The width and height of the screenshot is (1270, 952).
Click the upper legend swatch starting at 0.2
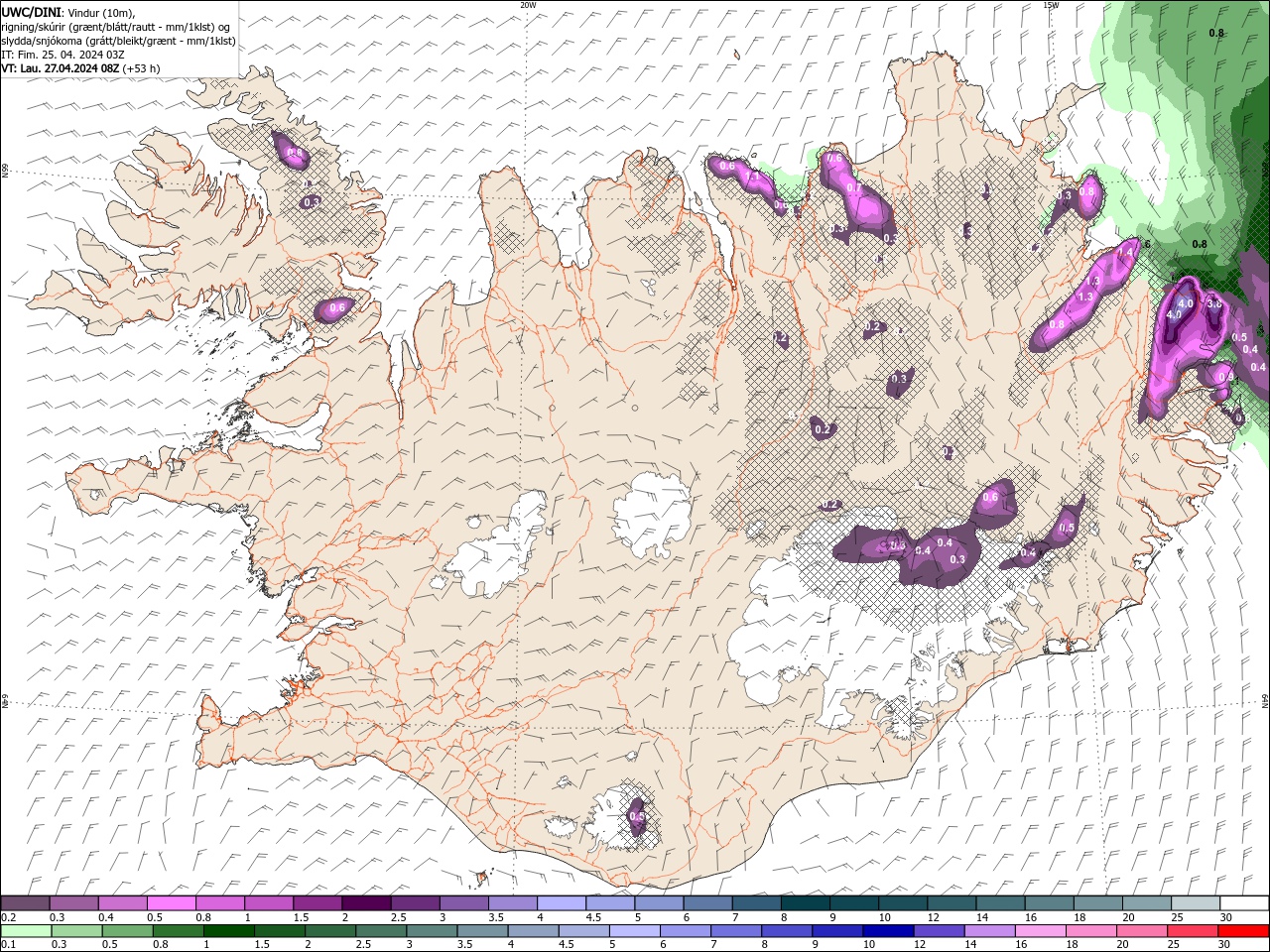click(x=25, y=903)
